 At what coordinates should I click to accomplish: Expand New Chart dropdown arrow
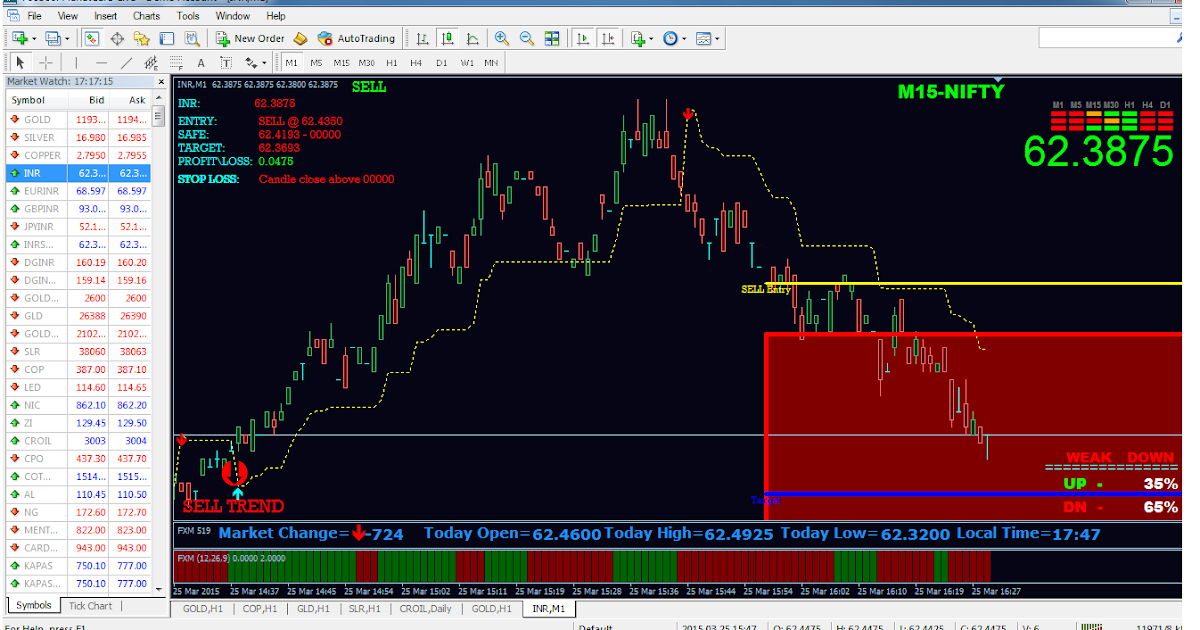[35, 39]
